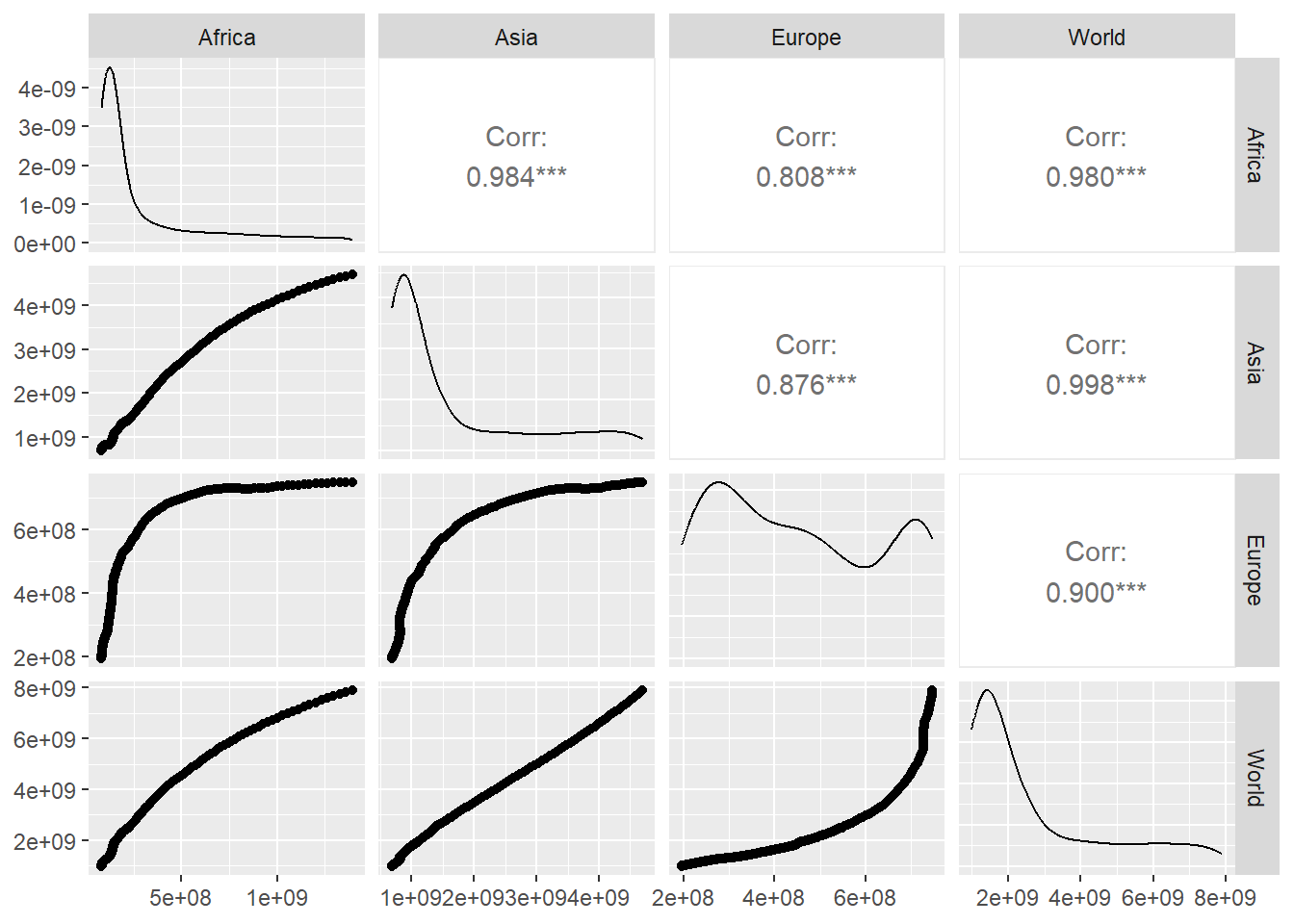Viewport: 1294px width, 924px height.
Task: Select the Europe row strip on right side
Action: (1255, 570)
